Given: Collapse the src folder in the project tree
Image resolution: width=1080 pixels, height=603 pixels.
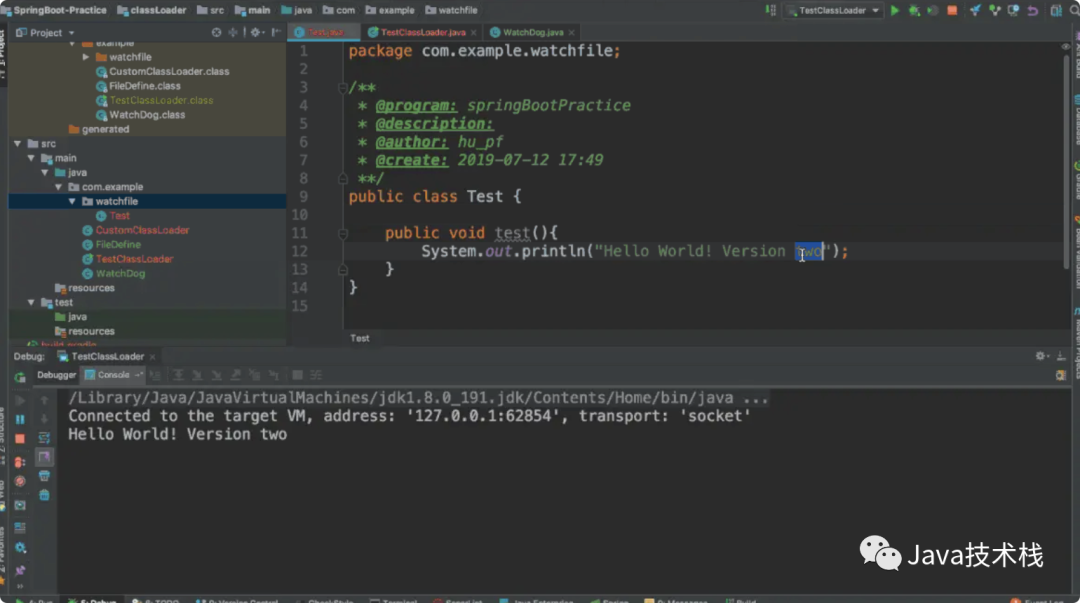Looking at the screenshot, I should [x=17, y=143].
